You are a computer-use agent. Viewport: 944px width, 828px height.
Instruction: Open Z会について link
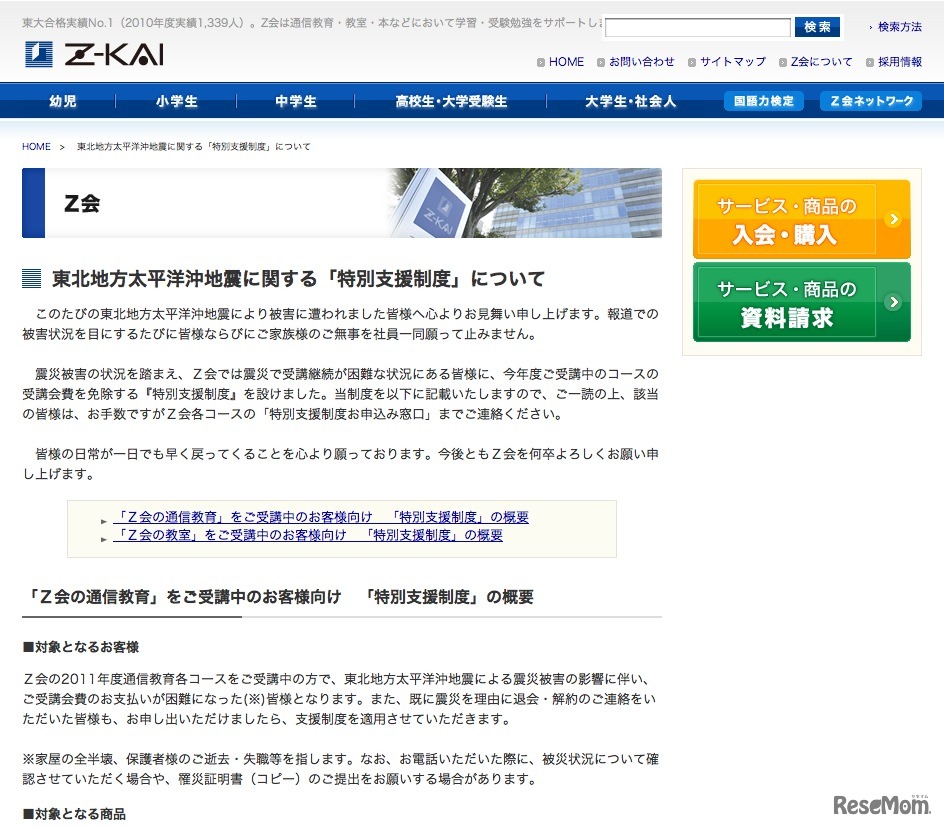pyautogui.click(x=822, y=61)
